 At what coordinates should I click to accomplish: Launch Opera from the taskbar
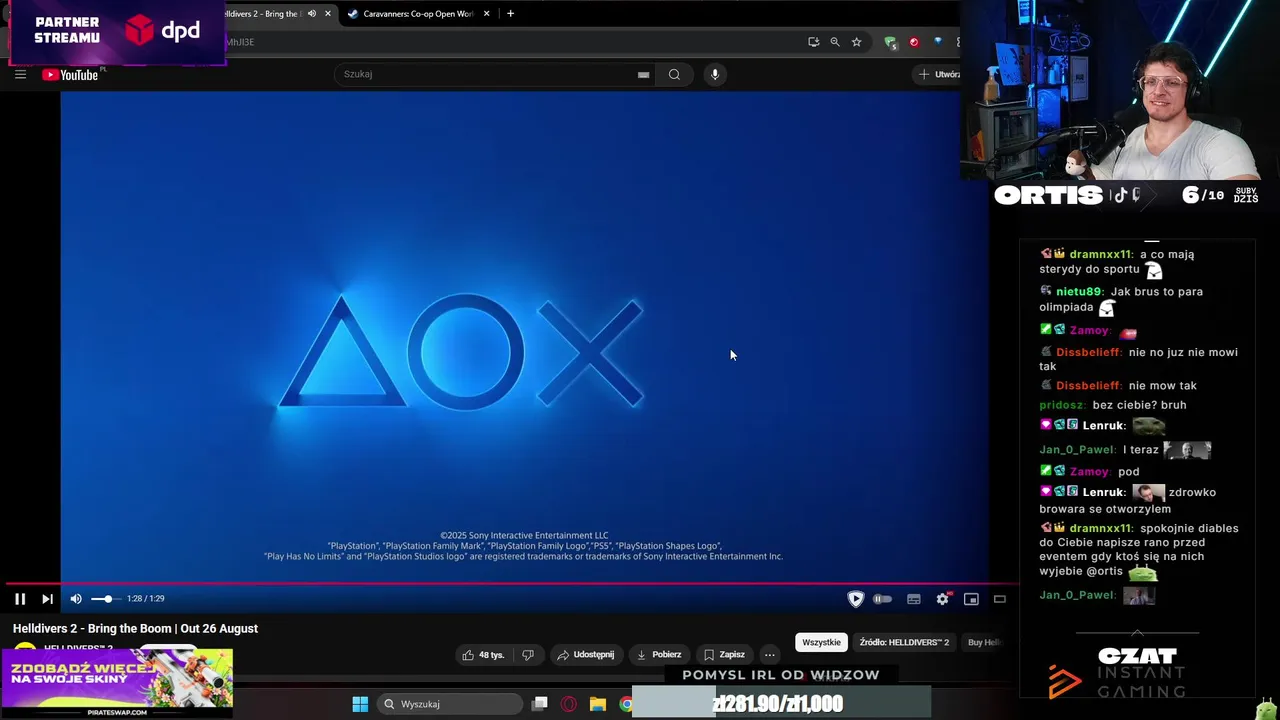[569, 704]
